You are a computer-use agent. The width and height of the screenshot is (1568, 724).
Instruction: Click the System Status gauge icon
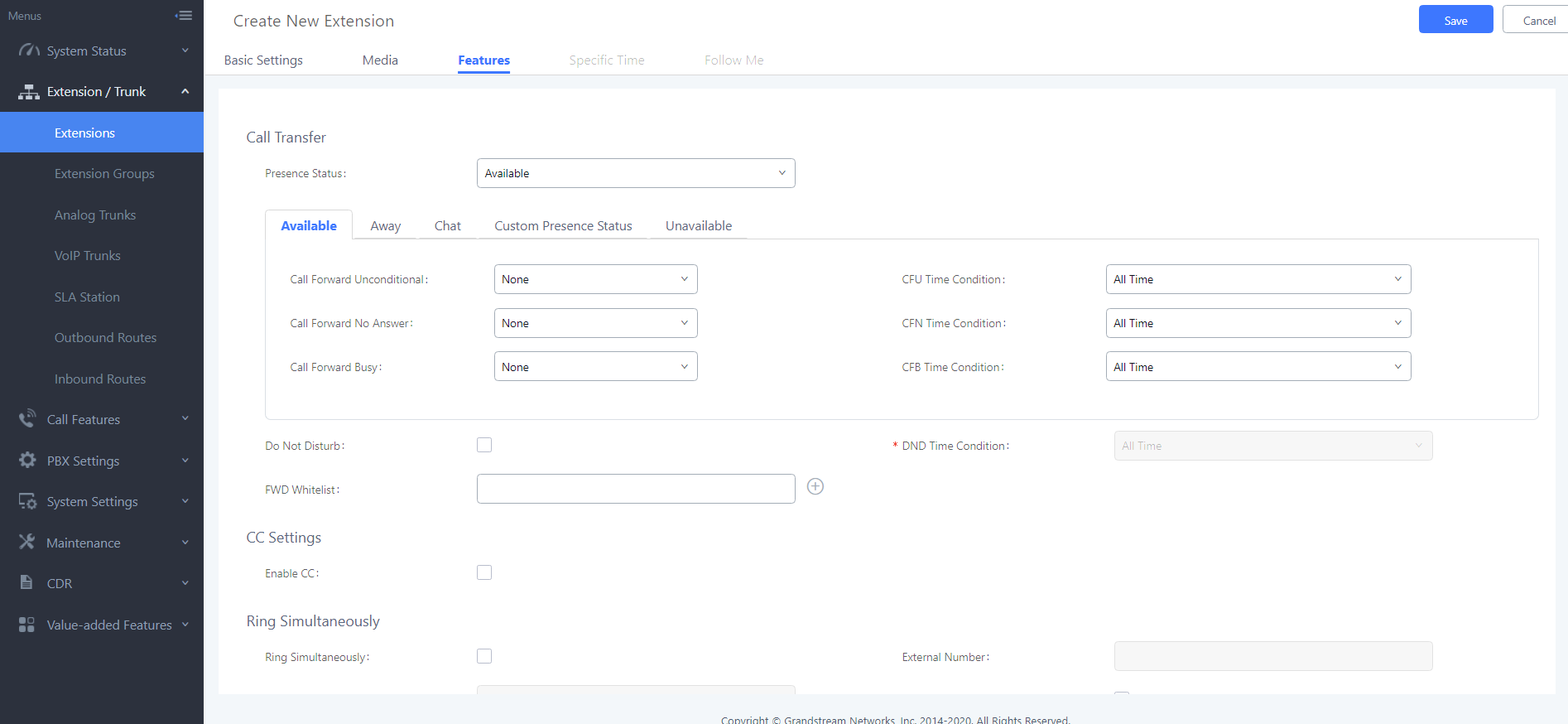tap(29, 51)
